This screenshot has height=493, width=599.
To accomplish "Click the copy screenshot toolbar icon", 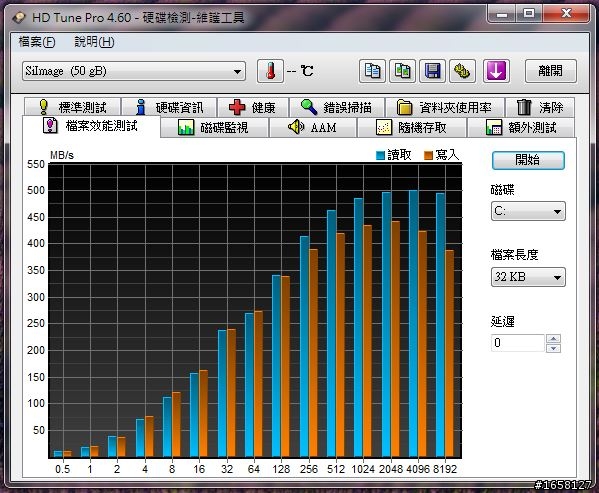I will click(402, 71).
